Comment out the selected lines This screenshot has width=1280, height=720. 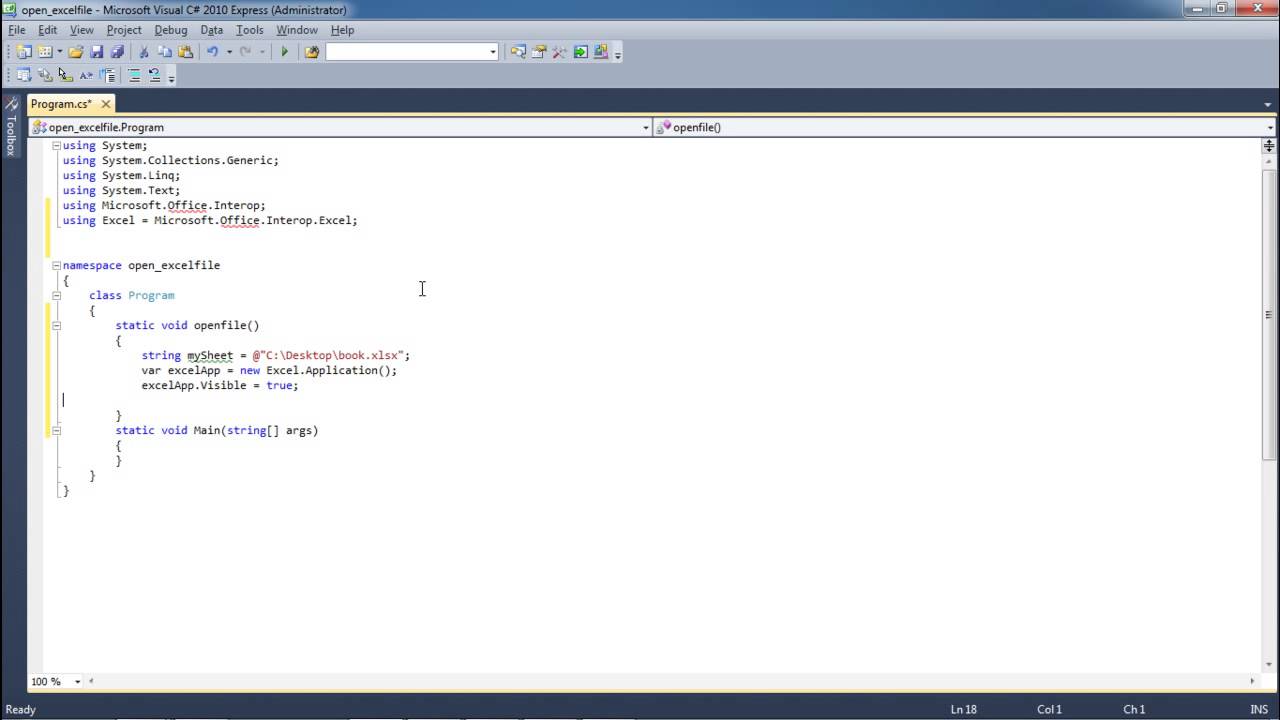point(135,74)
